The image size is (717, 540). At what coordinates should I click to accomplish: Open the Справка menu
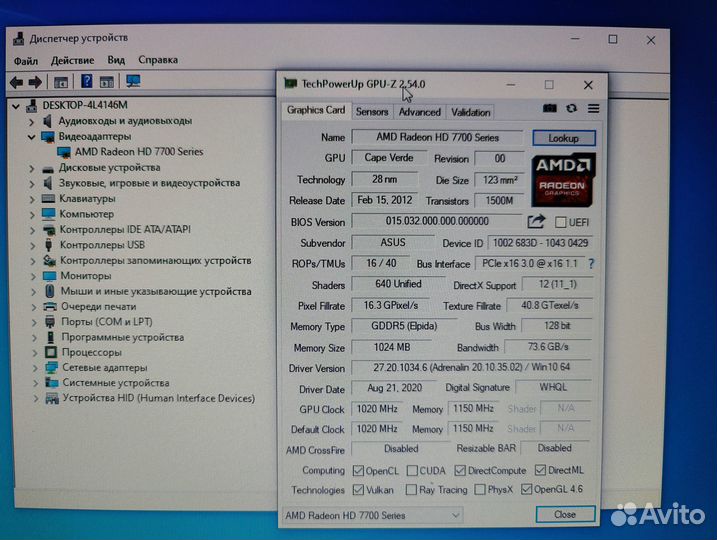pos(158,59)
